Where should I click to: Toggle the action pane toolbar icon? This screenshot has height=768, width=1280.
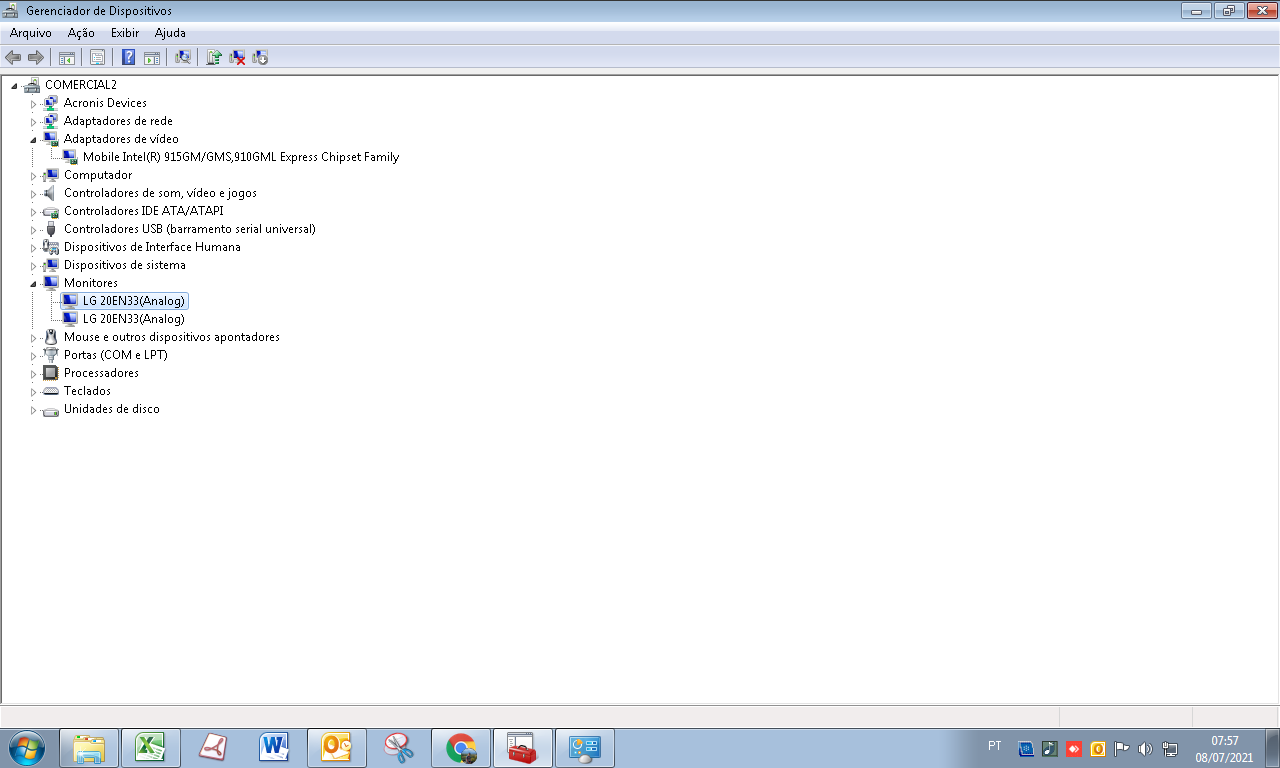[x=152, y=57]
